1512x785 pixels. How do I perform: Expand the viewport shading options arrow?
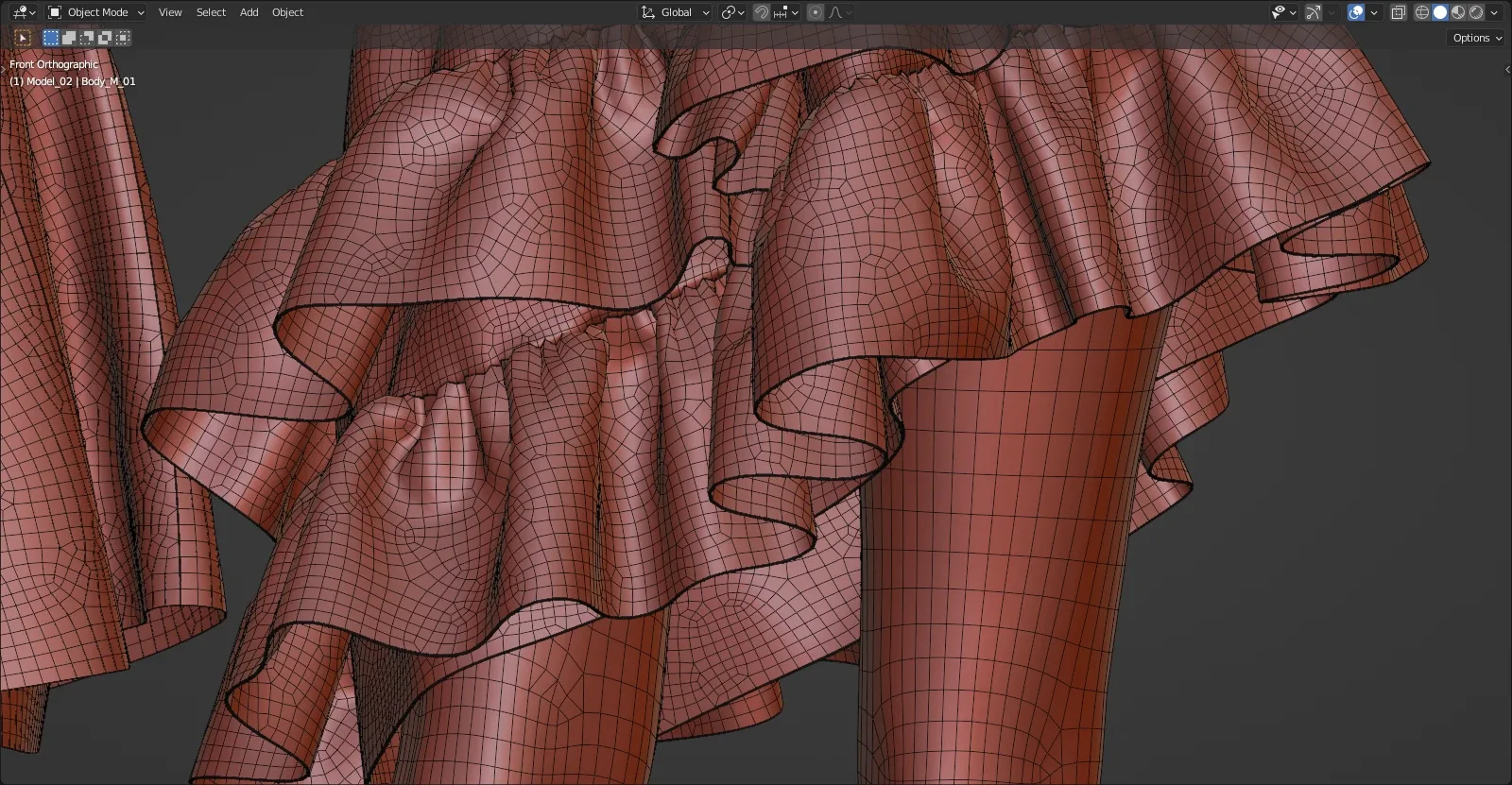coord(1494,12)
